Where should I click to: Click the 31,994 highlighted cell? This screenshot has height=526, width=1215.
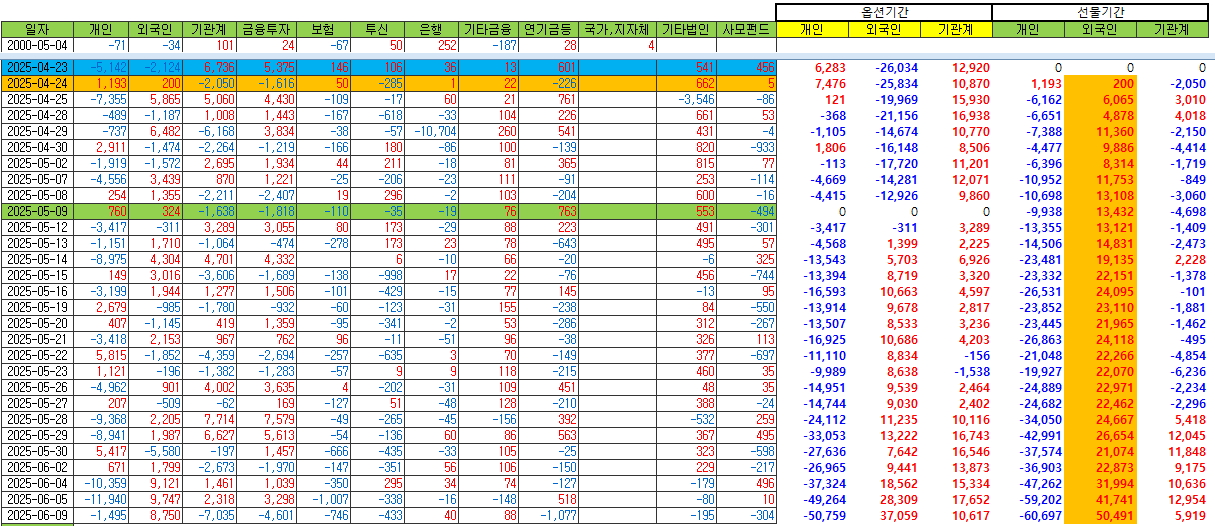[x=1099, y=484]
